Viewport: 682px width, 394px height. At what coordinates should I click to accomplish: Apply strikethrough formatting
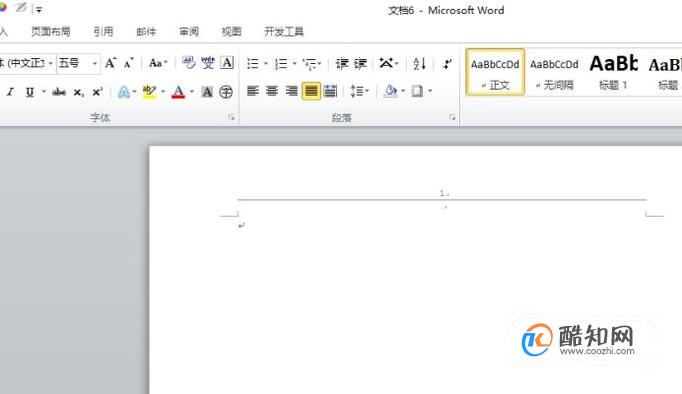point(59,92)
